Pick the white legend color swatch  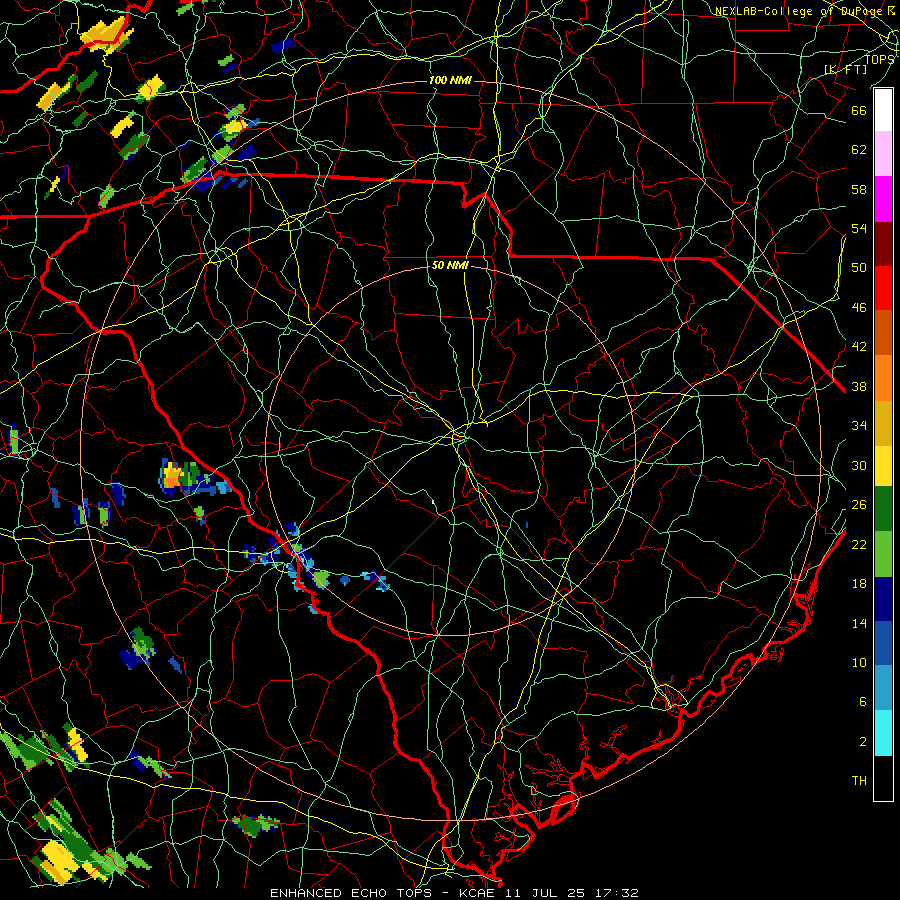(x=883, y=110)
